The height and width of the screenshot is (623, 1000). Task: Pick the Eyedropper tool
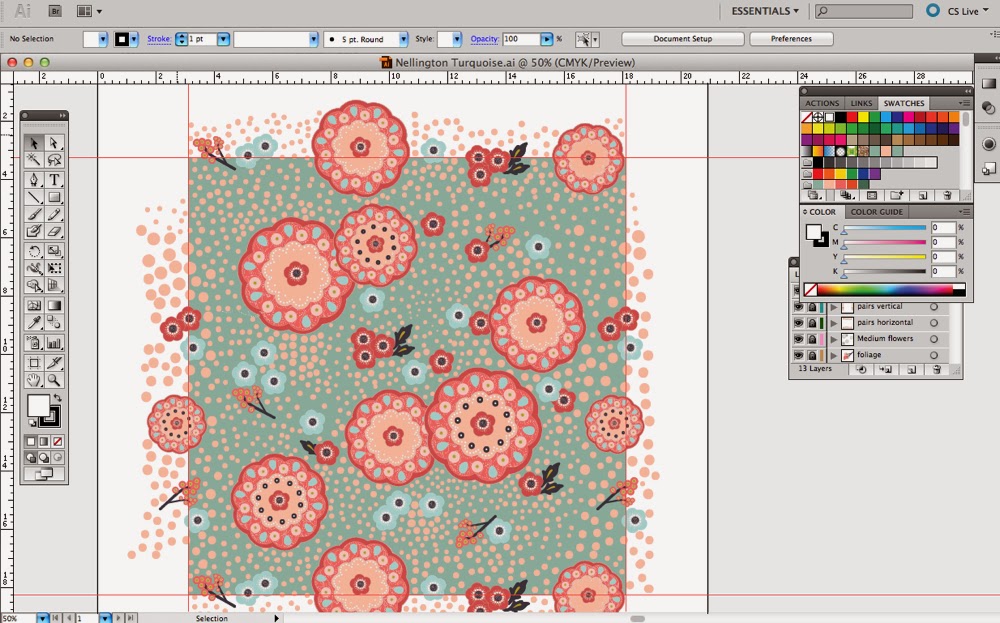[x=34, y=322]
